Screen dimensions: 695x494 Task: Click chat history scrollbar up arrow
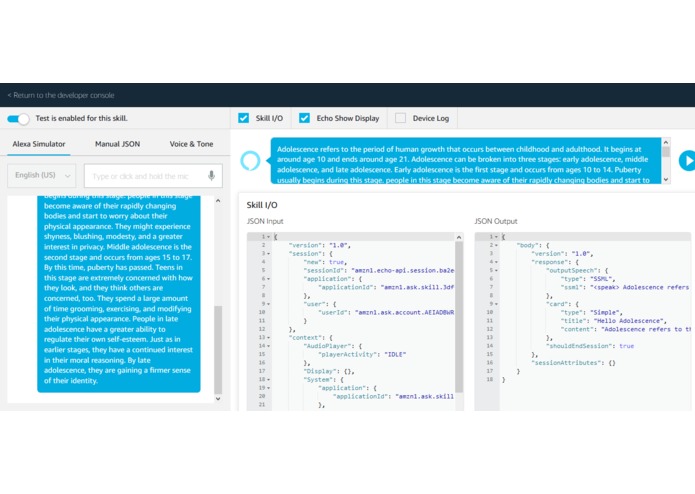(x=218, y=201)
